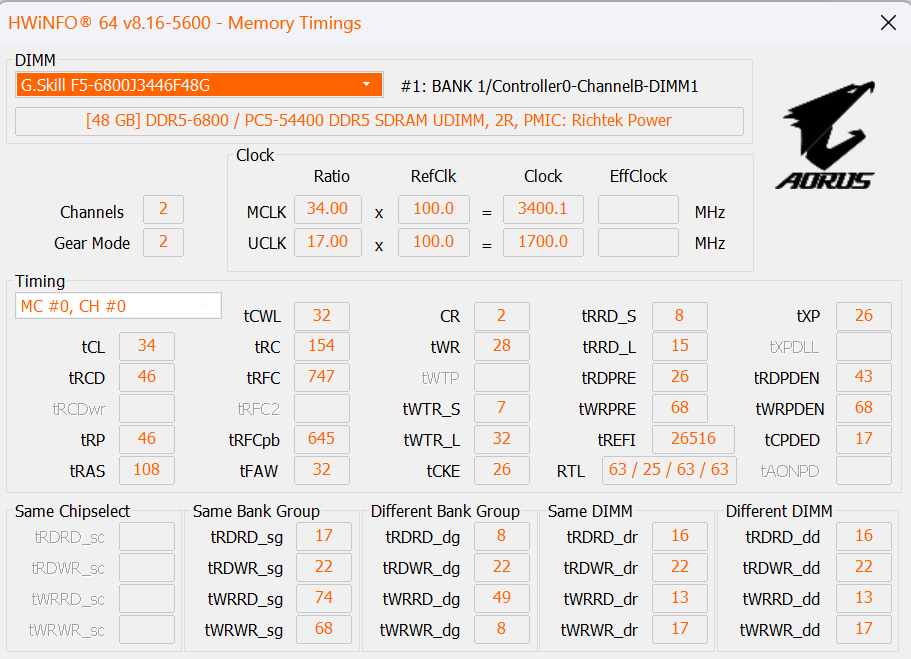Click the tCL value 34
The height and width of the screenshot is (659, 911).
(147, 346)
